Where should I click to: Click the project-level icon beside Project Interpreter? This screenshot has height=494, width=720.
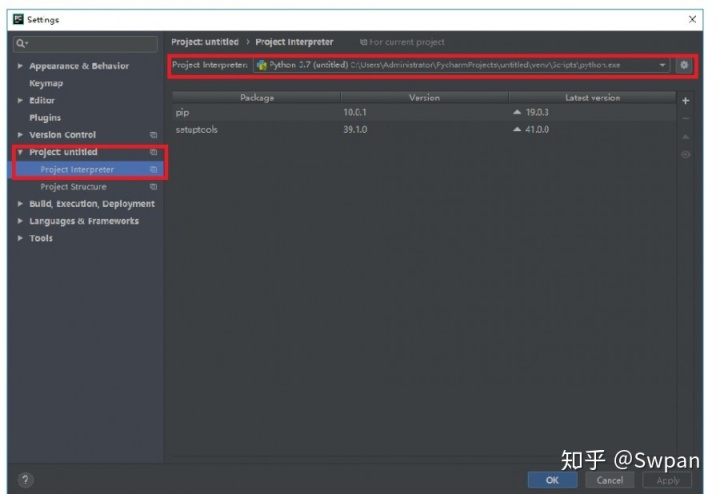pyautogui.click(x=153, y=169)
